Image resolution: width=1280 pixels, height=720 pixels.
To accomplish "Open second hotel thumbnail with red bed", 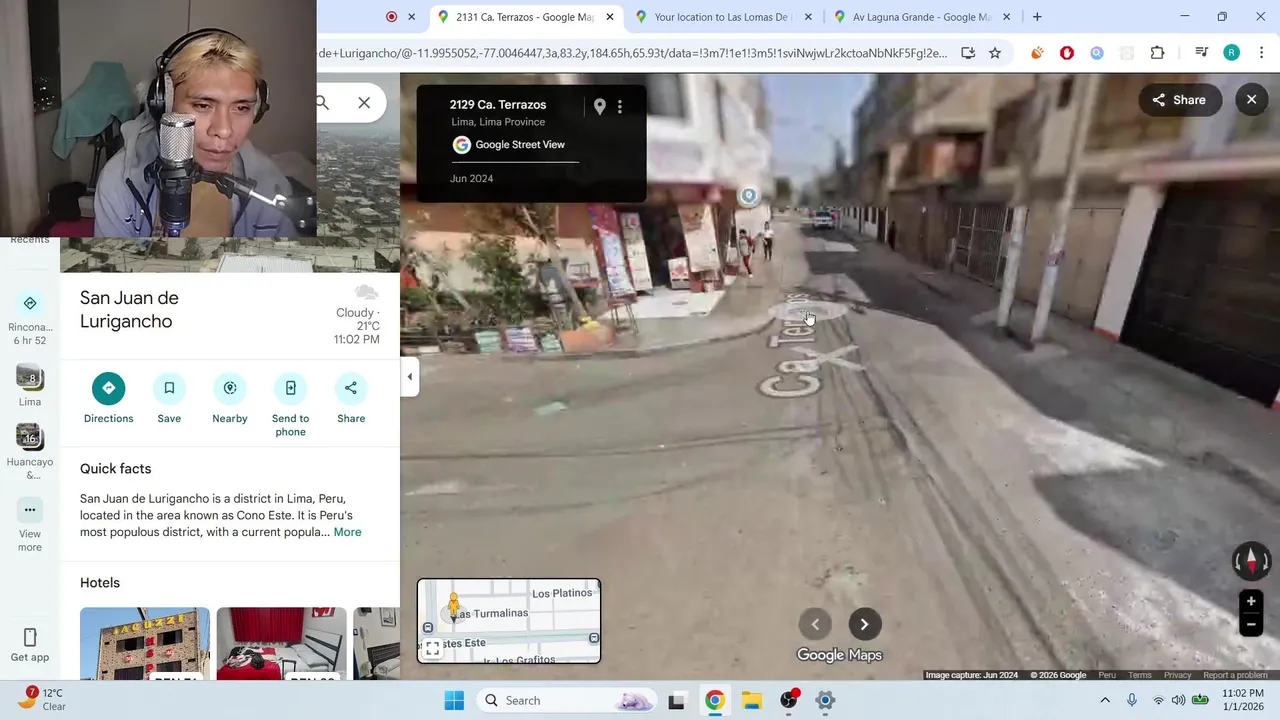I will pyautogui.click(x=281, y=643).
